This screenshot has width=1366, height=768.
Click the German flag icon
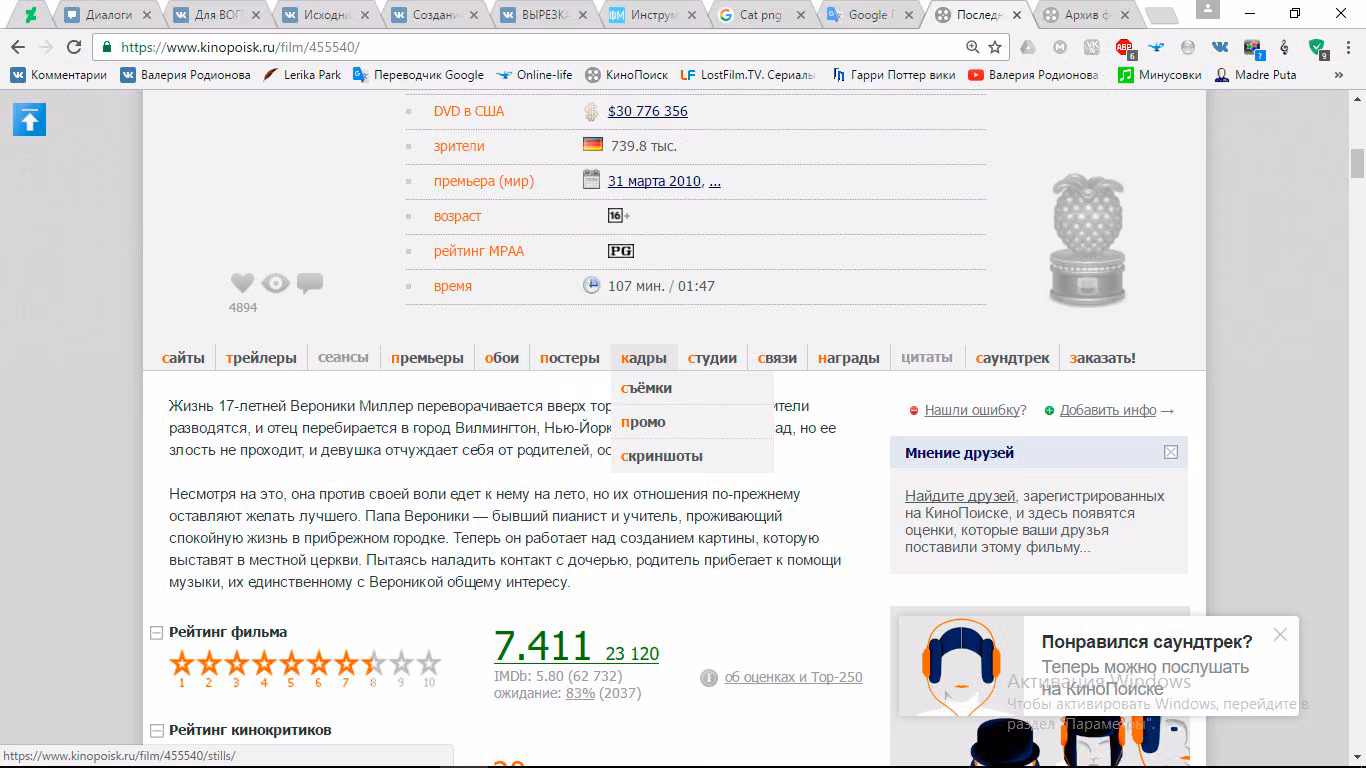[593, 144]
